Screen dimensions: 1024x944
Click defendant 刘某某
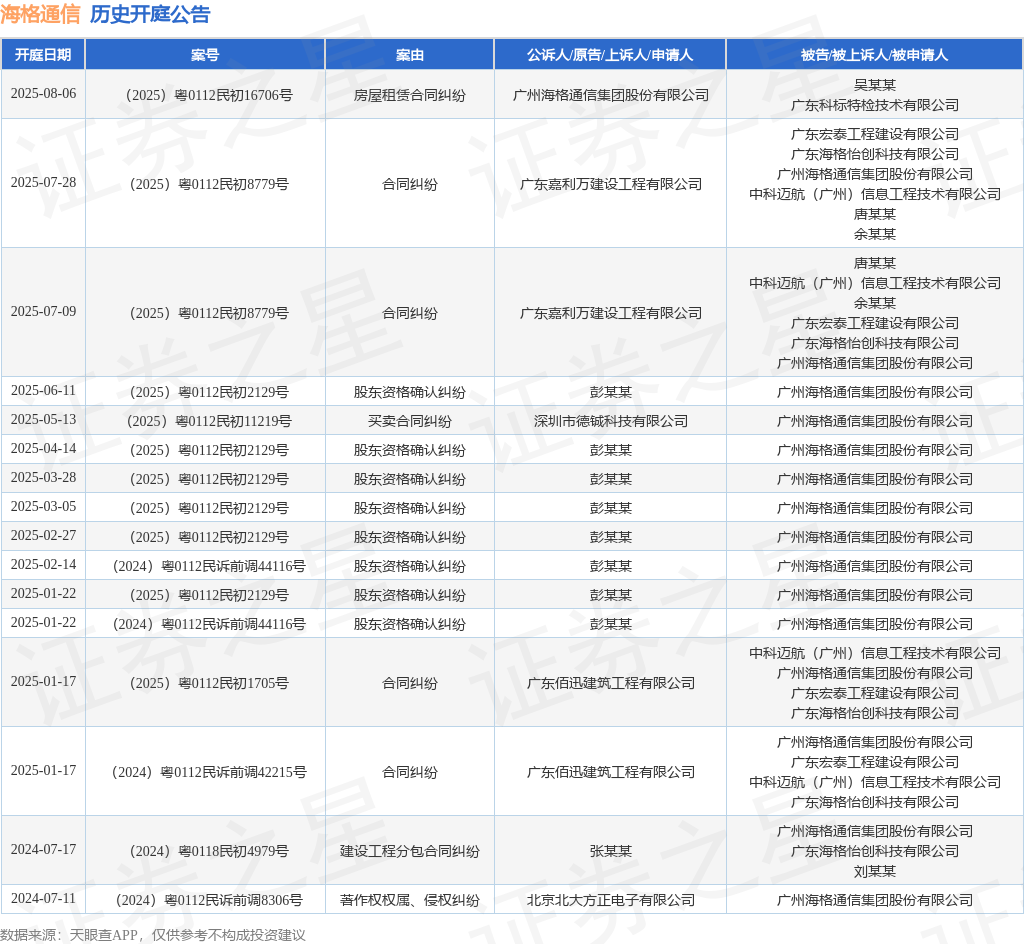coord(874,872)
